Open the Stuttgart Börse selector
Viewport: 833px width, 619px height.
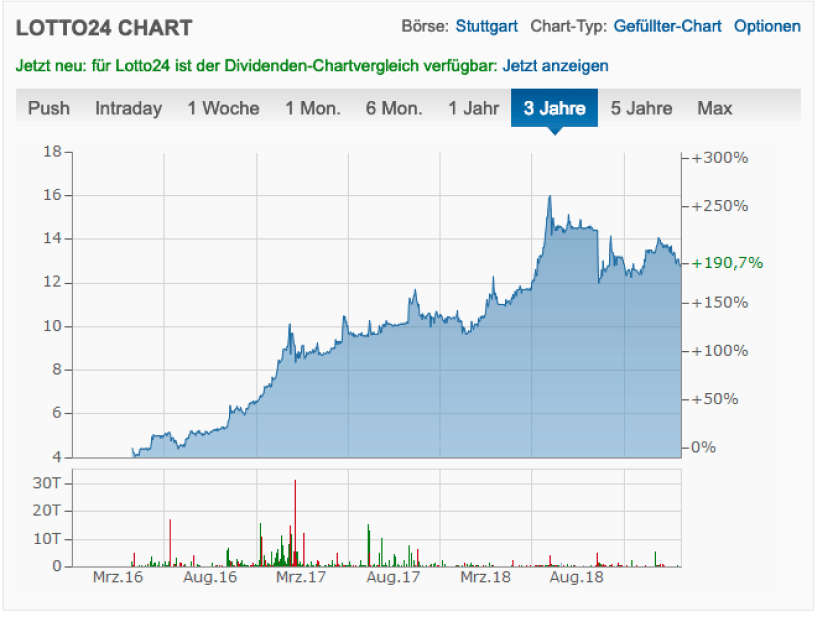point(487,26)
